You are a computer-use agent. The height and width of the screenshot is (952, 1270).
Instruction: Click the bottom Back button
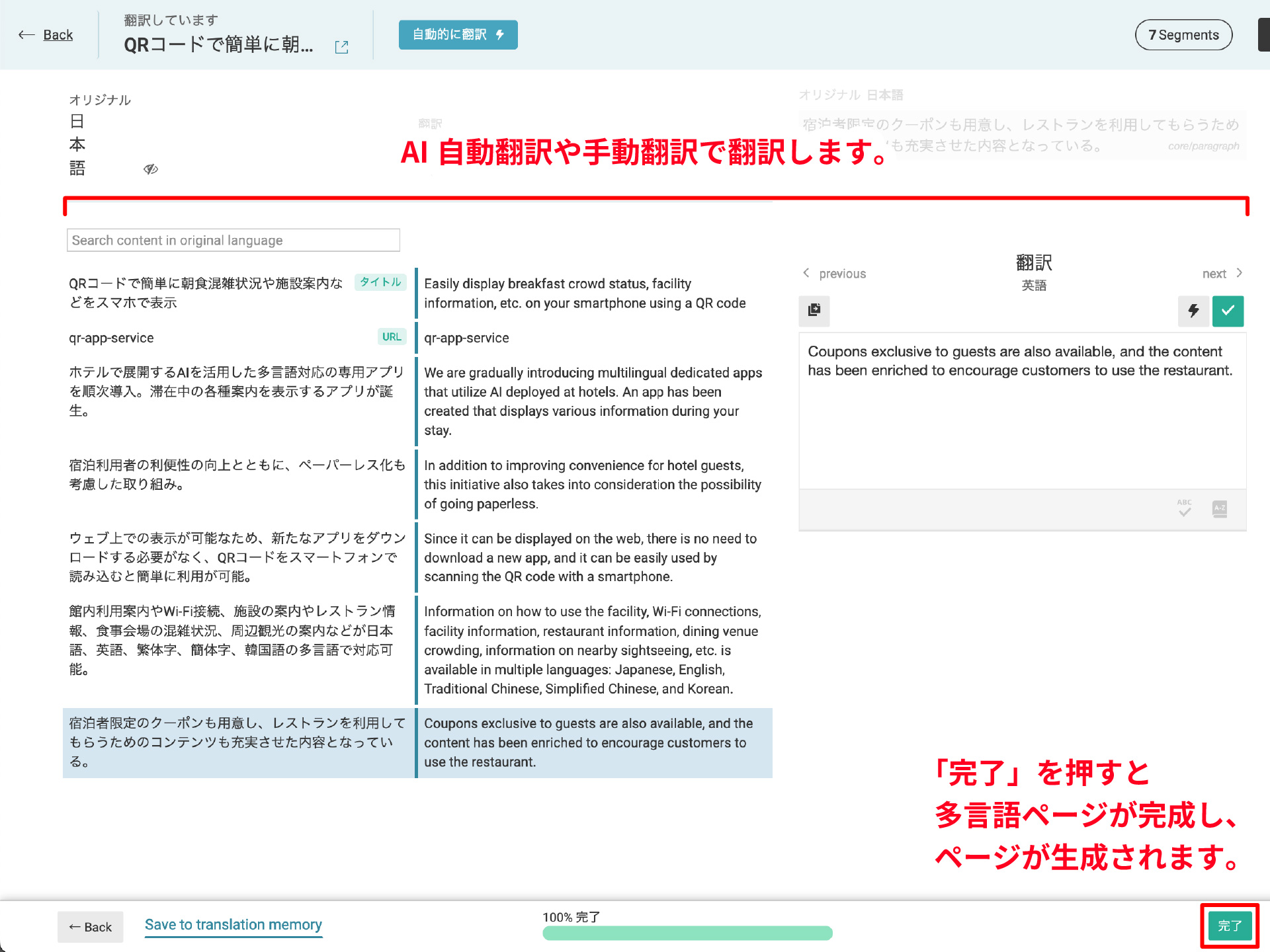[x=91, y=927]
